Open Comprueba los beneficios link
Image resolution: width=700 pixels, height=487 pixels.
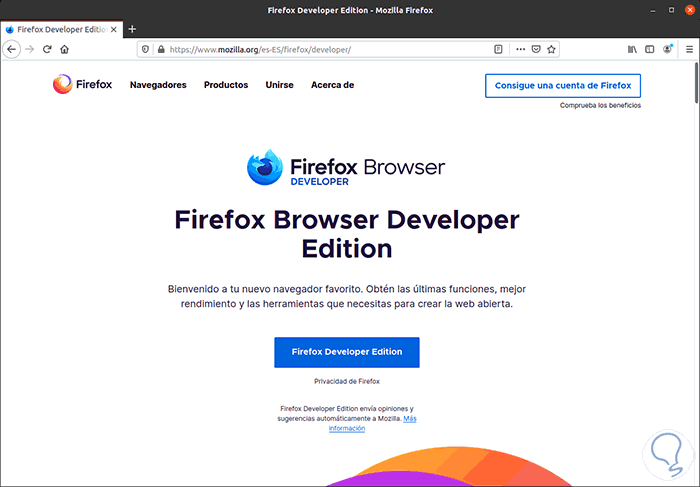tap(600, 105)
